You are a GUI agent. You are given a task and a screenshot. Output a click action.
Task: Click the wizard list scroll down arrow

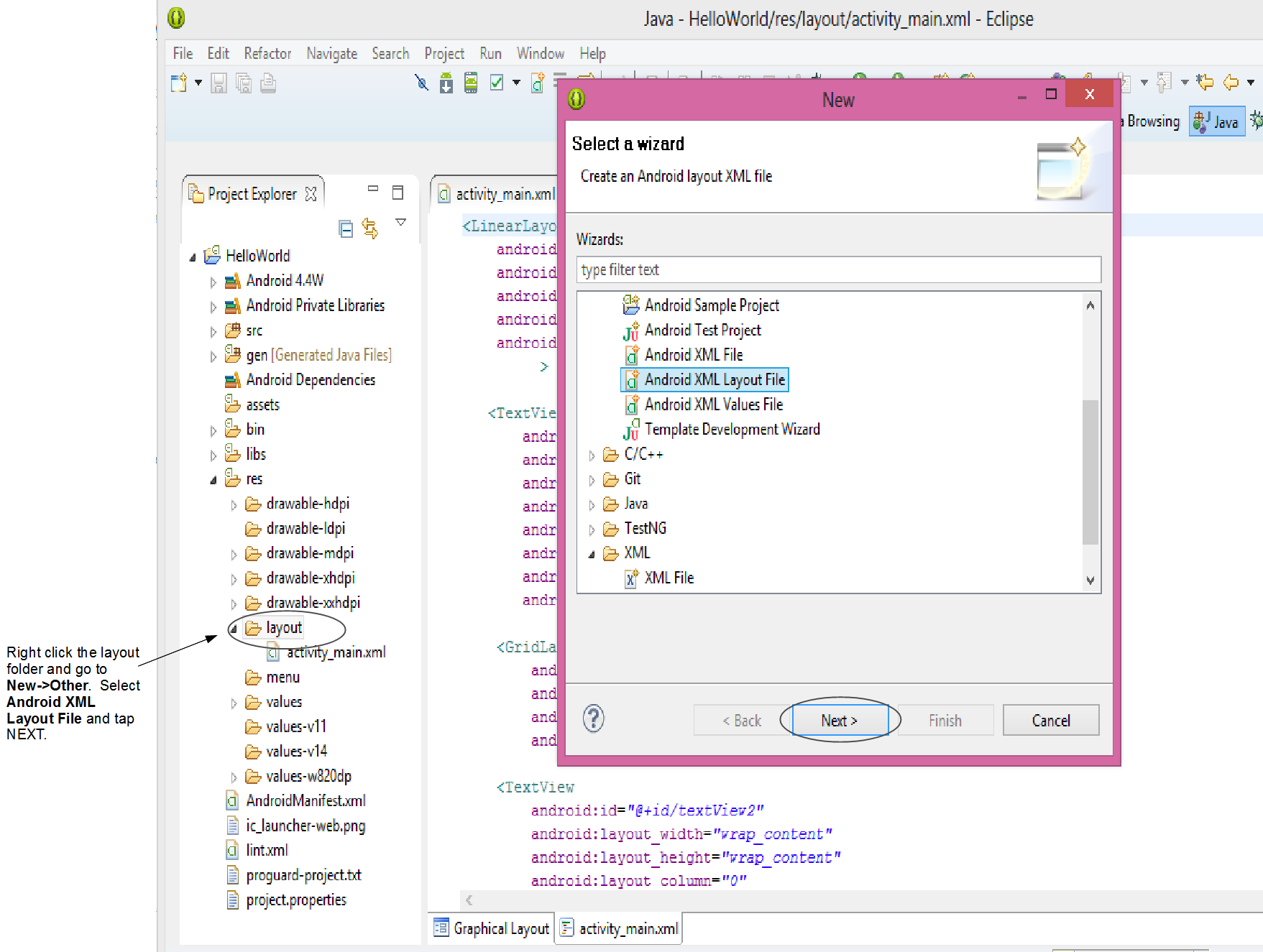point(1090,581)
